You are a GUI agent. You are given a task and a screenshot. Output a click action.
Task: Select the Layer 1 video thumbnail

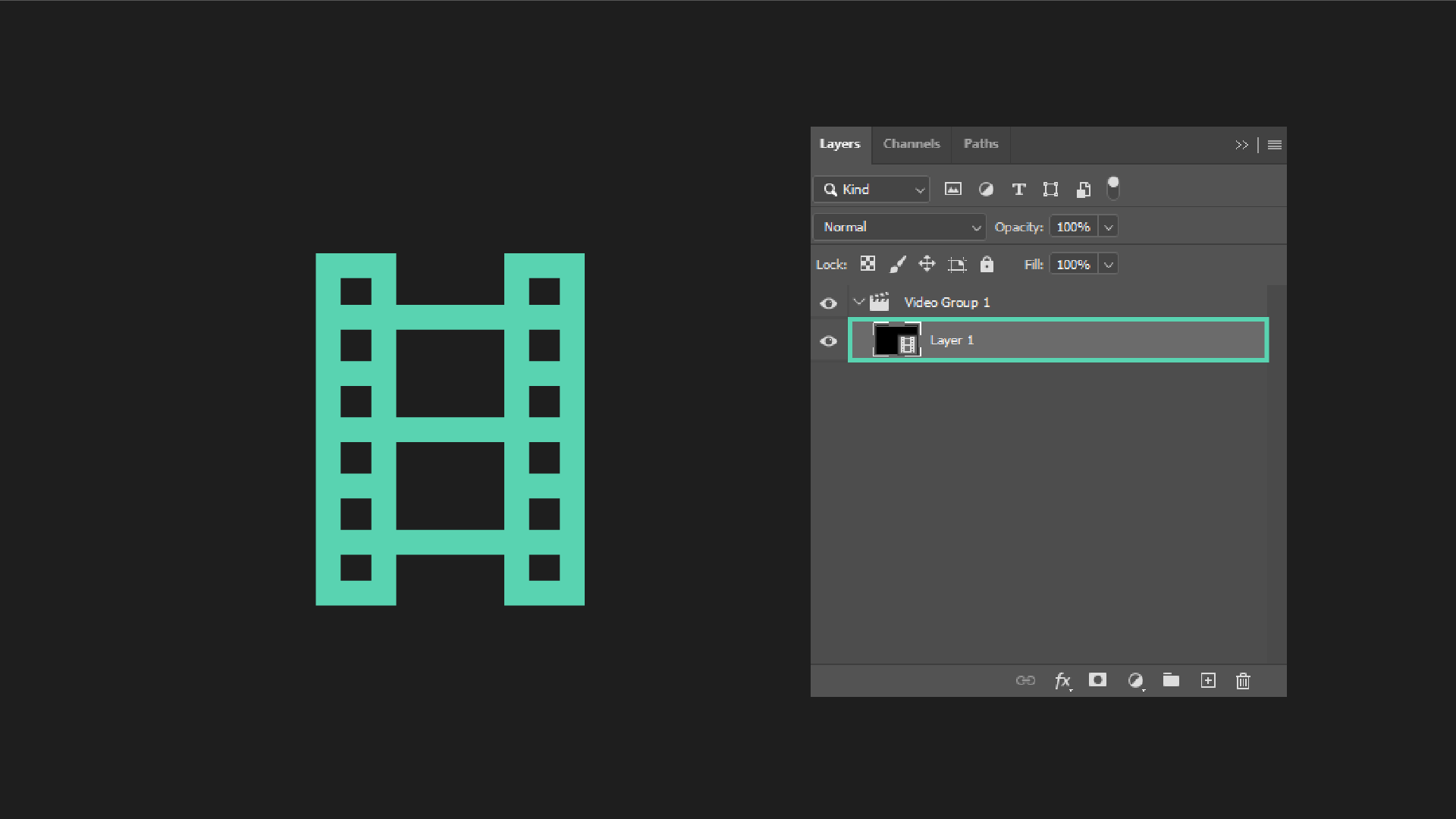coord(897,339)
